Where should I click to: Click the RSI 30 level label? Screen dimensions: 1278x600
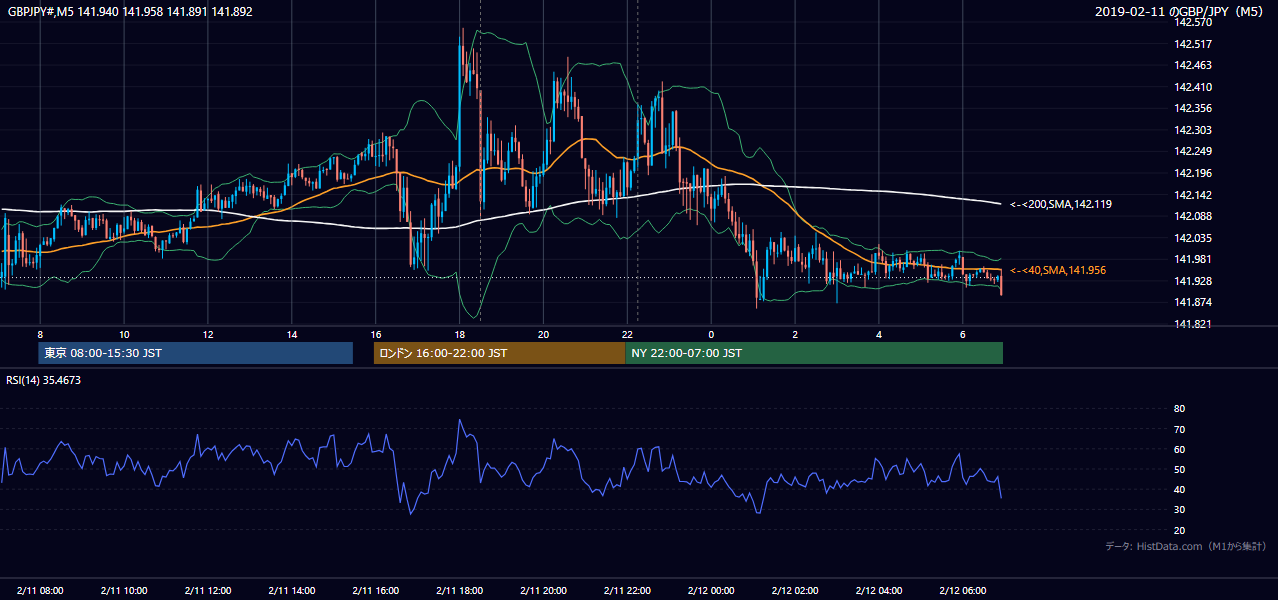click(x=1179, y=509)
